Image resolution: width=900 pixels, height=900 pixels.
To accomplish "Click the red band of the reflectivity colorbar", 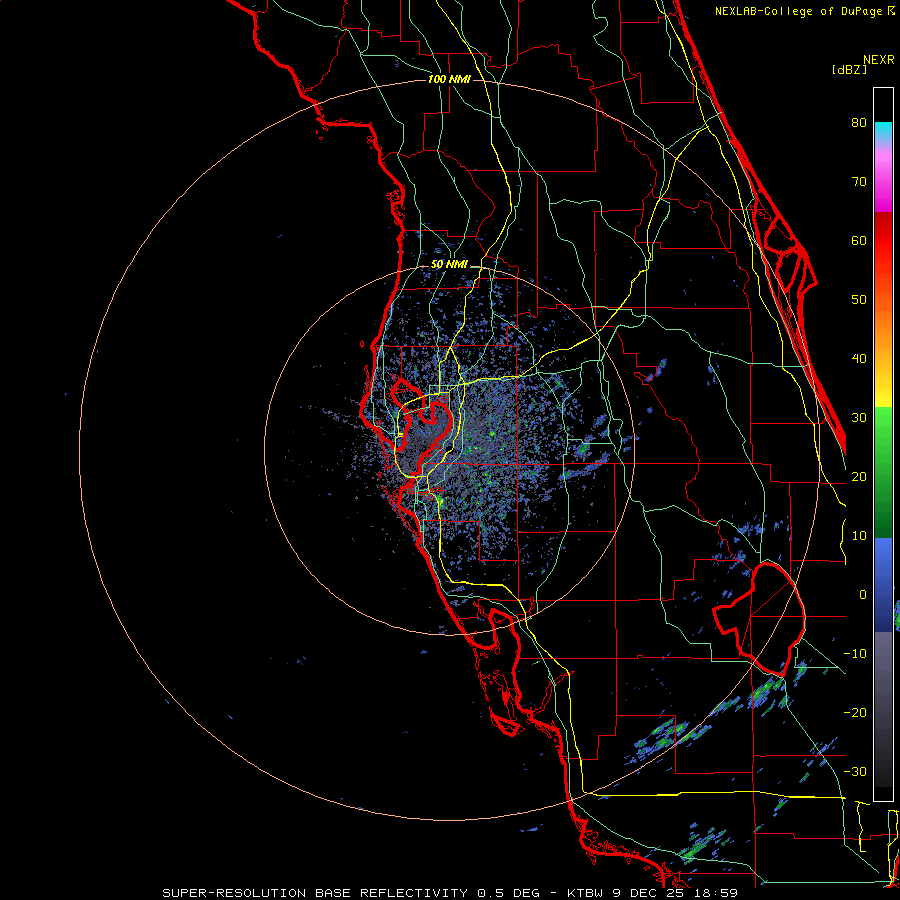I will click(883, 241).
